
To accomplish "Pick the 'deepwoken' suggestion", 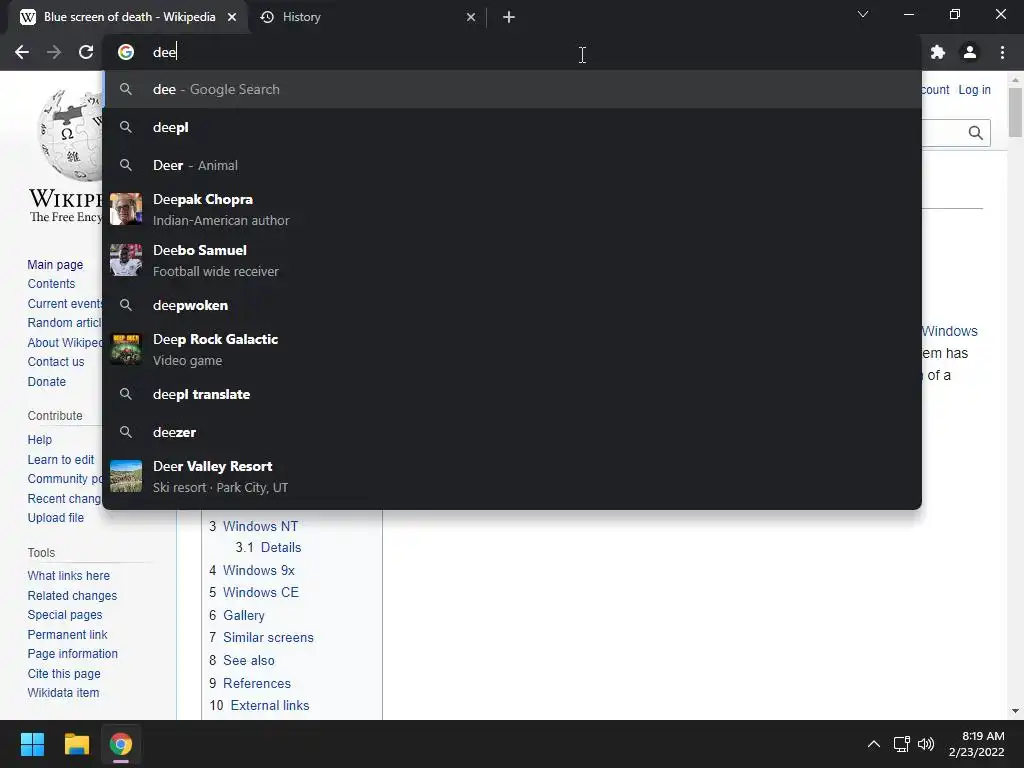I will (512, 305).
